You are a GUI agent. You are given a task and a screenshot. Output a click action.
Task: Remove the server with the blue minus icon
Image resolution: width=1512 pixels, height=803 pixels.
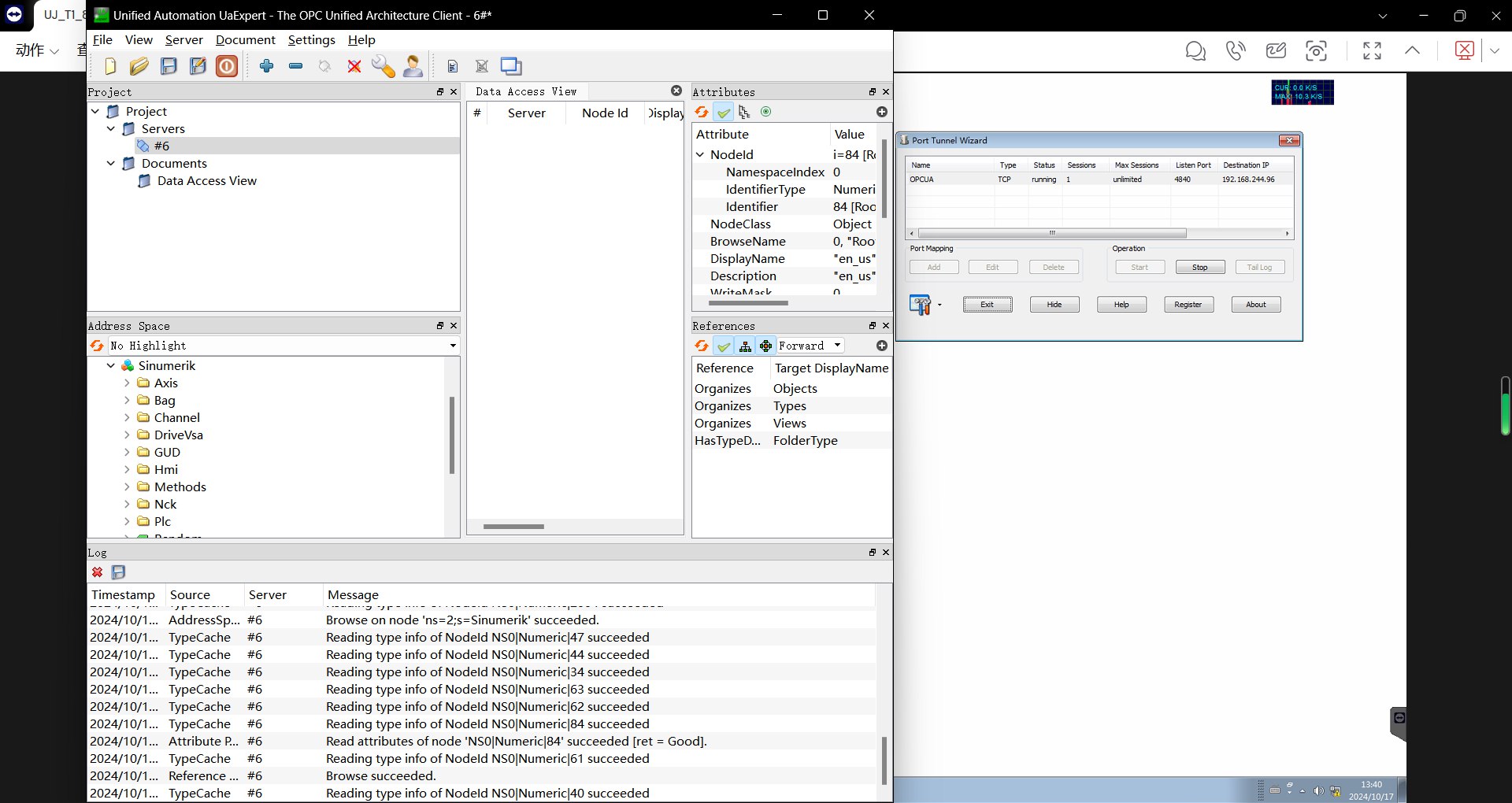click(296, 66)
